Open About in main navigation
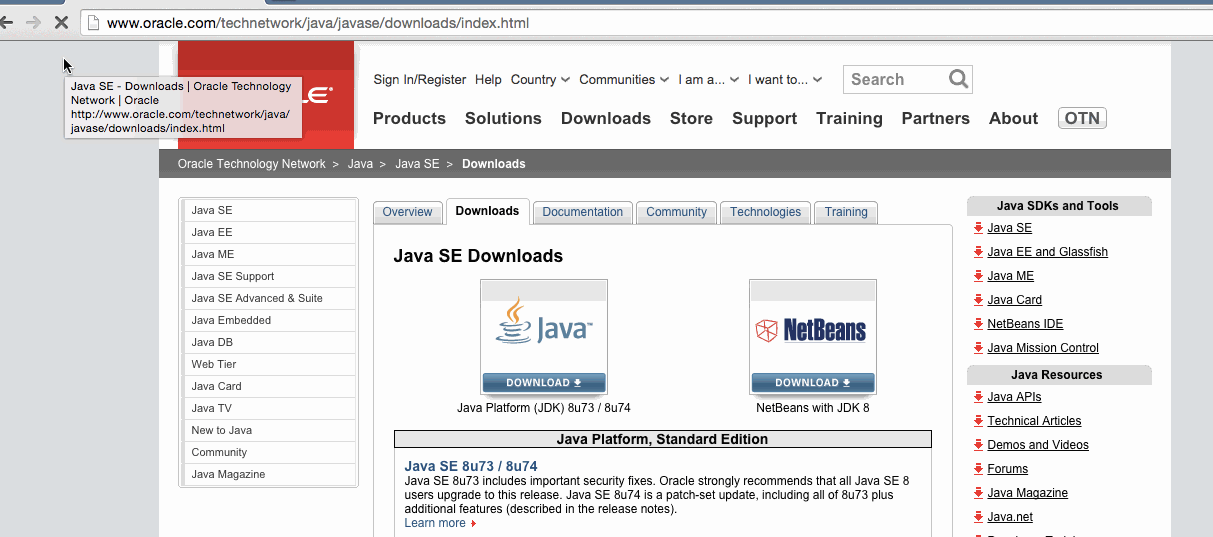Screen dimensions: 1213x537 pyautogui.click(x=1013, y=118)
